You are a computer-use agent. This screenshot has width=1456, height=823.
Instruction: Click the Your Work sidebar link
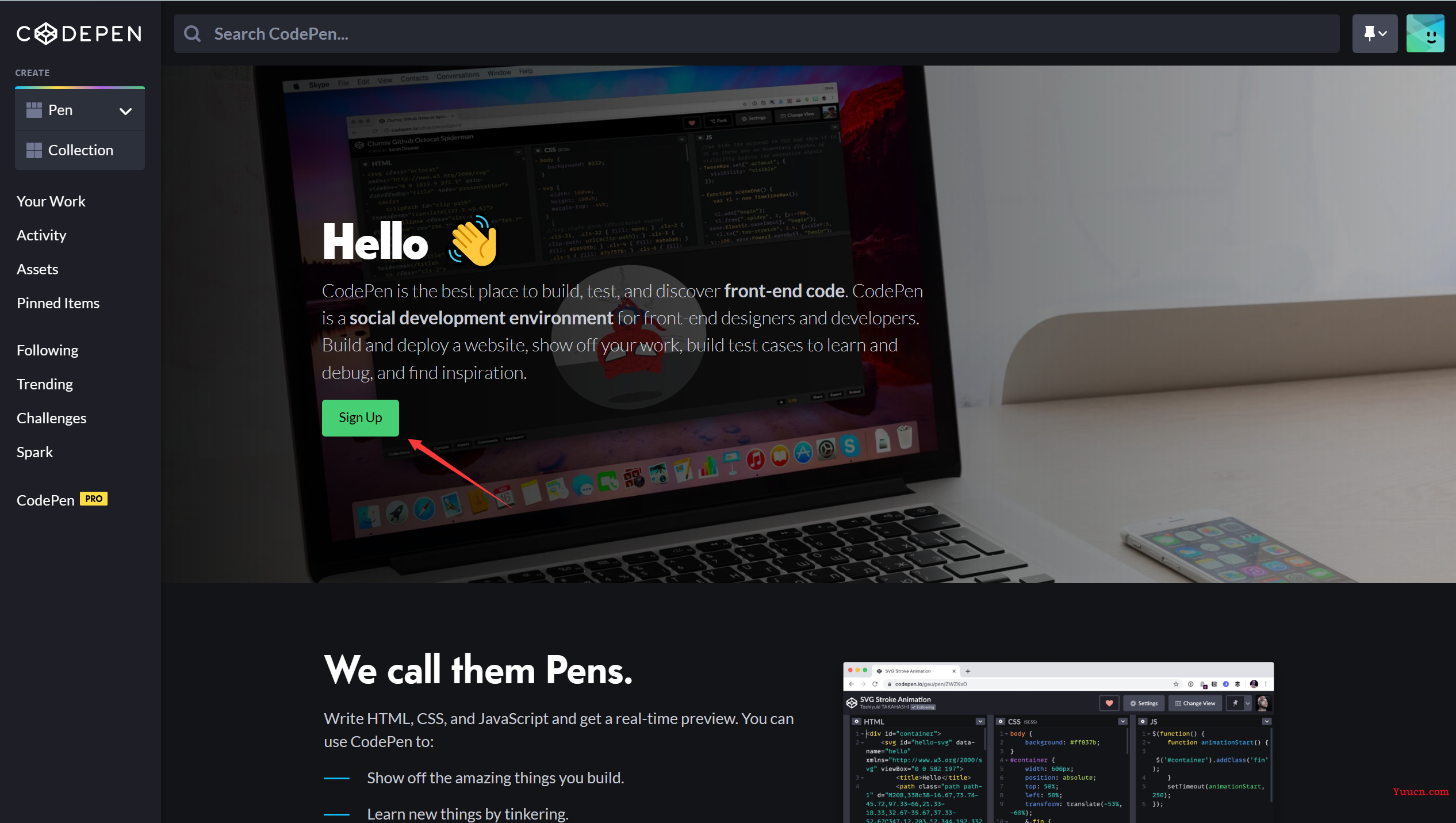pyautogui.click(x=52, y=201)
